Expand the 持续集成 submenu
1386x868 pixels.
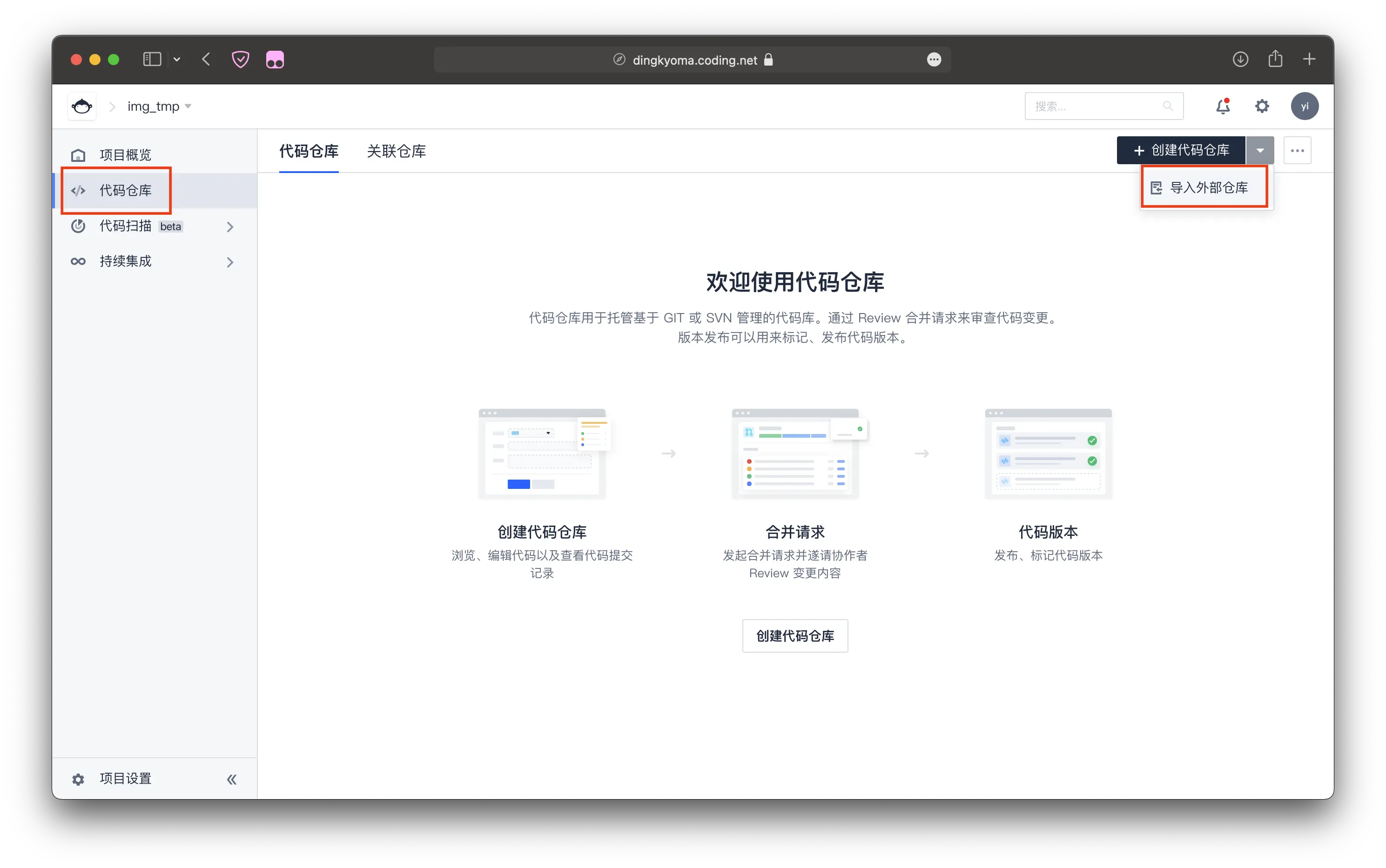click(230, 262)
